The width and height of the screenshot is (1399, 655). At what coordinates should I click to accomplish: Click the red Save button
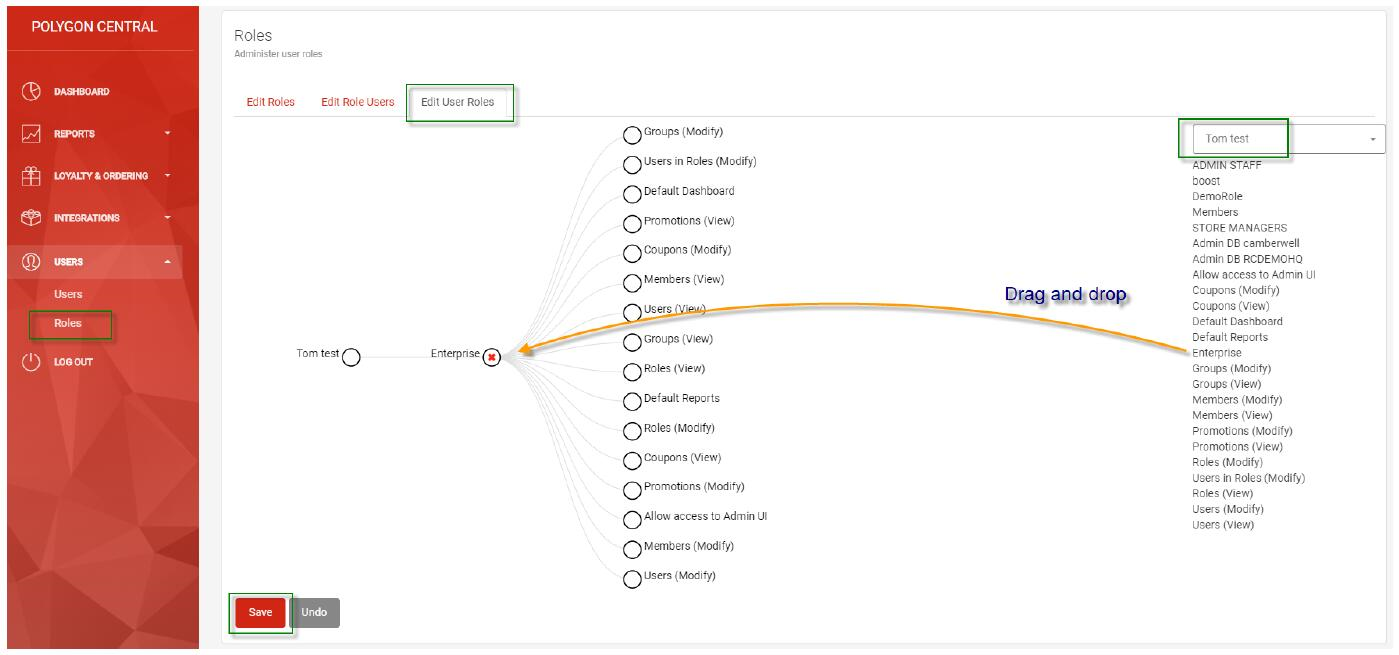(x=260, y=613)
